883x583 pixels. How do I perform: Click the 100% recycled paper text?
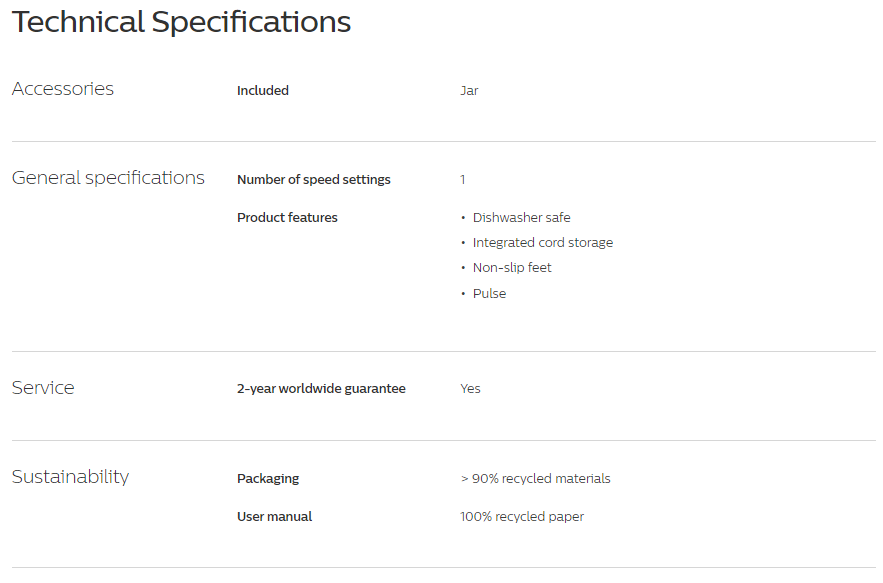point(522,517)
